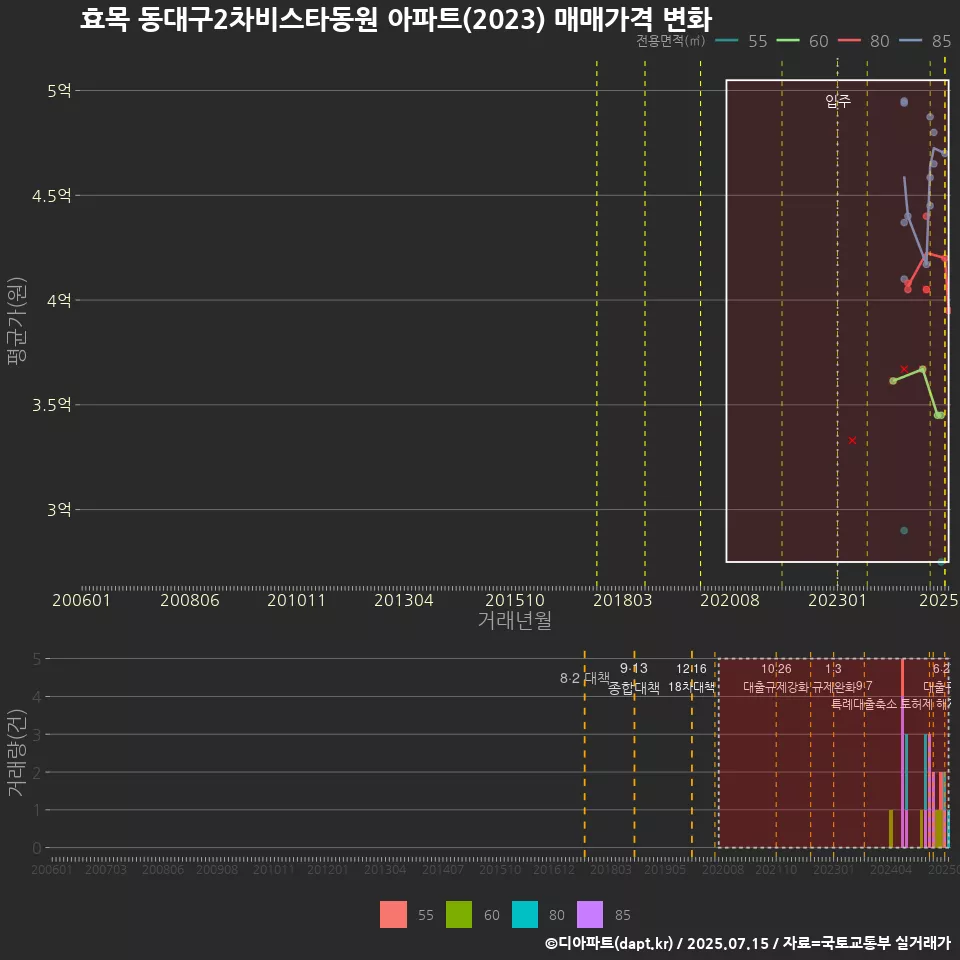Click the 8·2 대책 policy annotation
The width and height of the screenshot is (960, 960).
pos(585,678)
